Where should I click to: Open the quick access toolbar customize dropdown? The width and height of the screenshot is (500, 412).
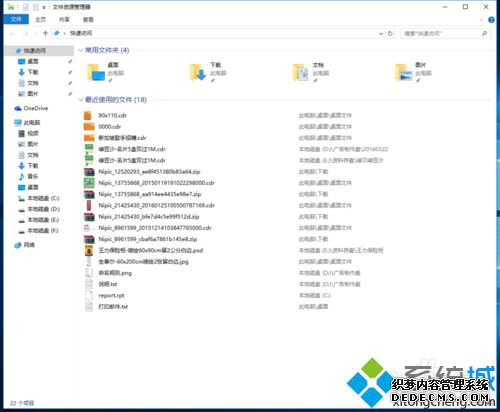pos(44,7)
